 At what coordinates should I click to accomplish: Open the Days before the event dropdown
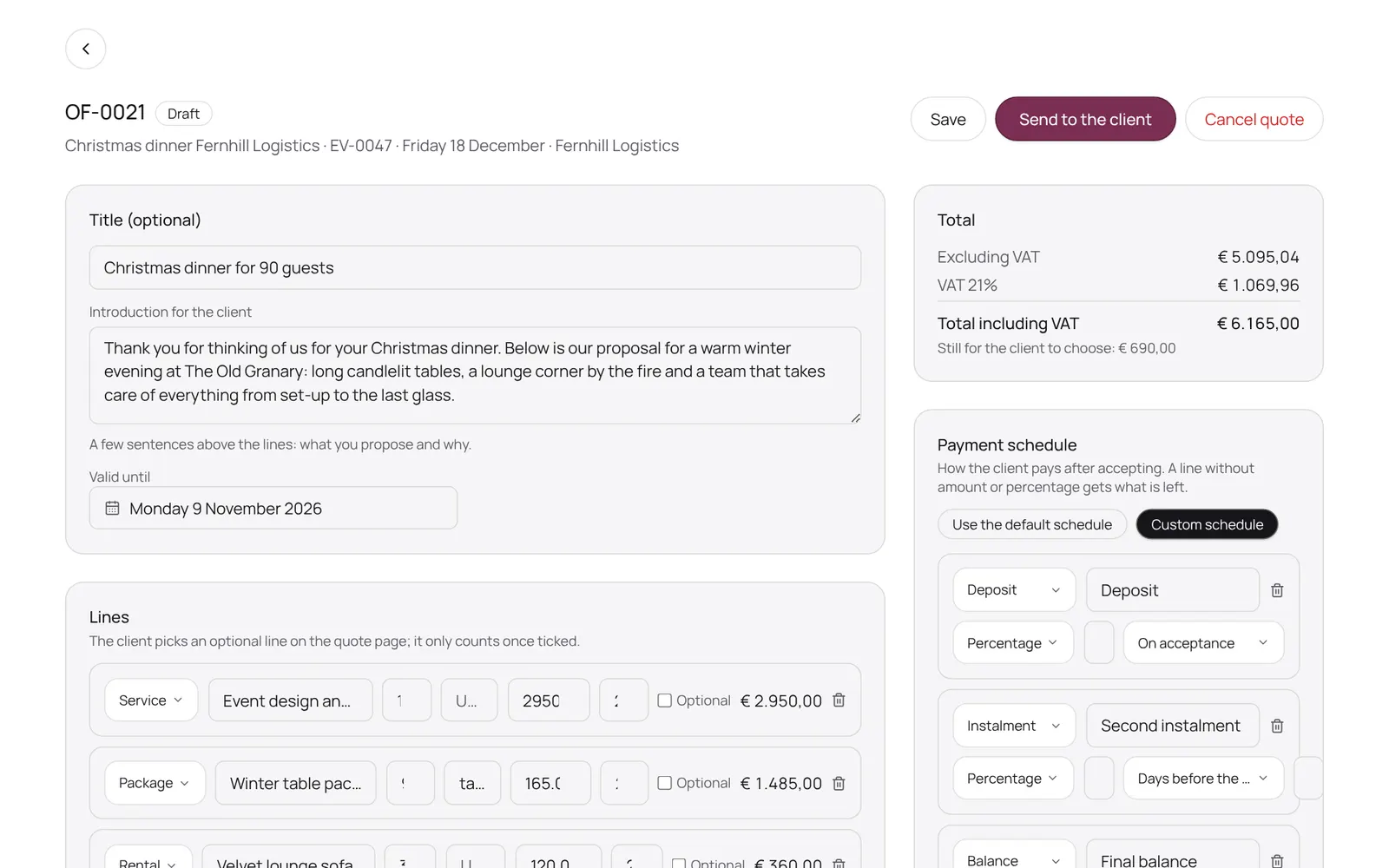coord(1203,779)
